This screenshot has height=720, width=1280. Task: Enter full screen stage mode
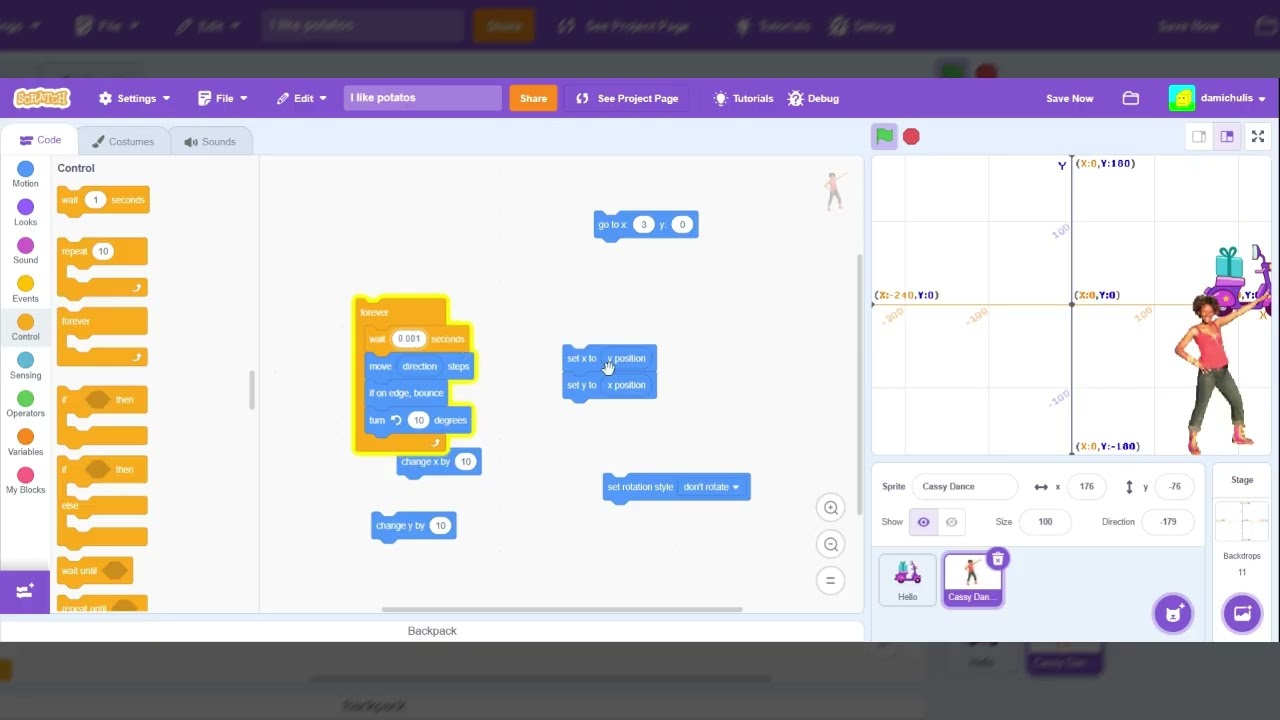1258,136
